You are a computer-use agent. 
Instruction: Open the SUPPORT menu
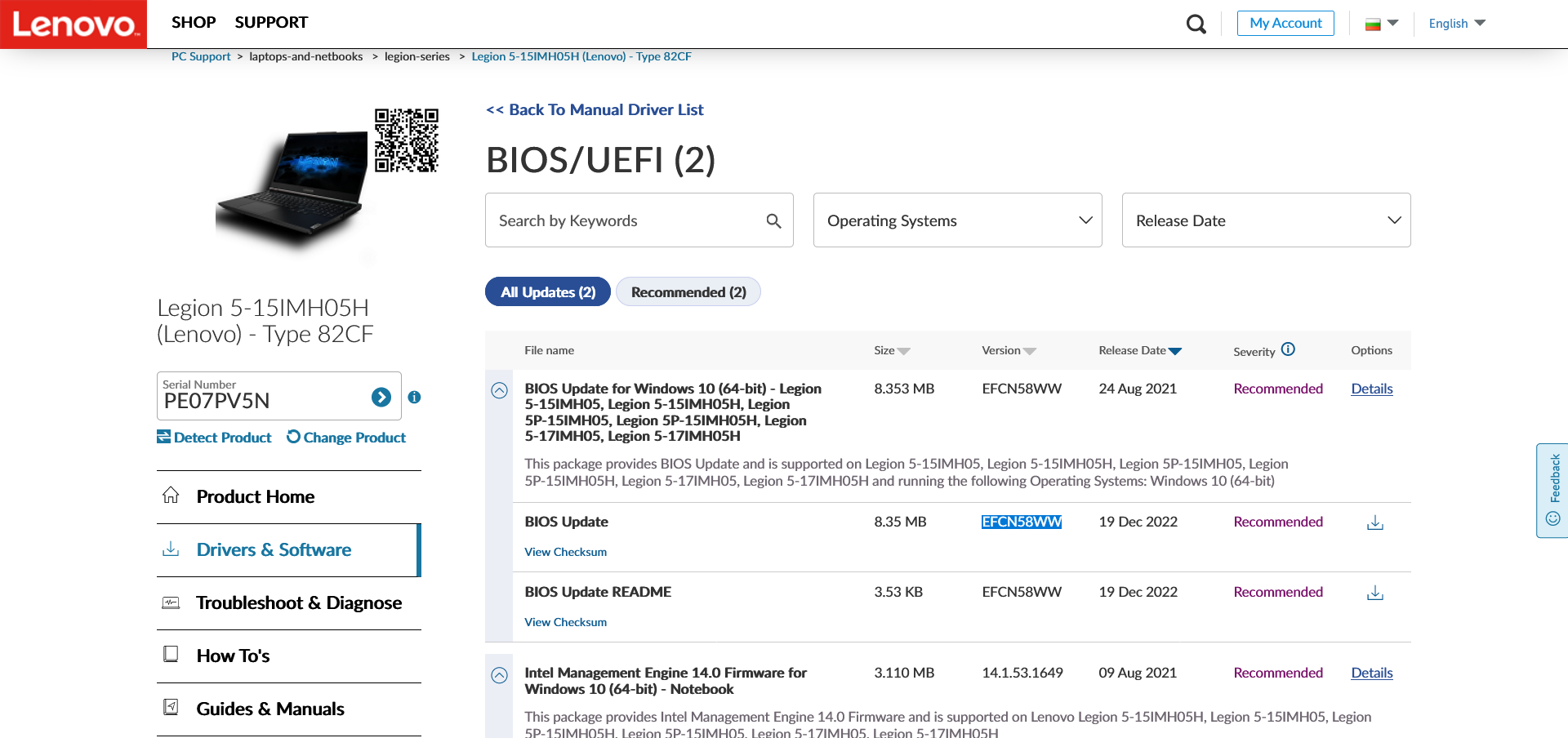pyautogui.click(x=271, y=23)
